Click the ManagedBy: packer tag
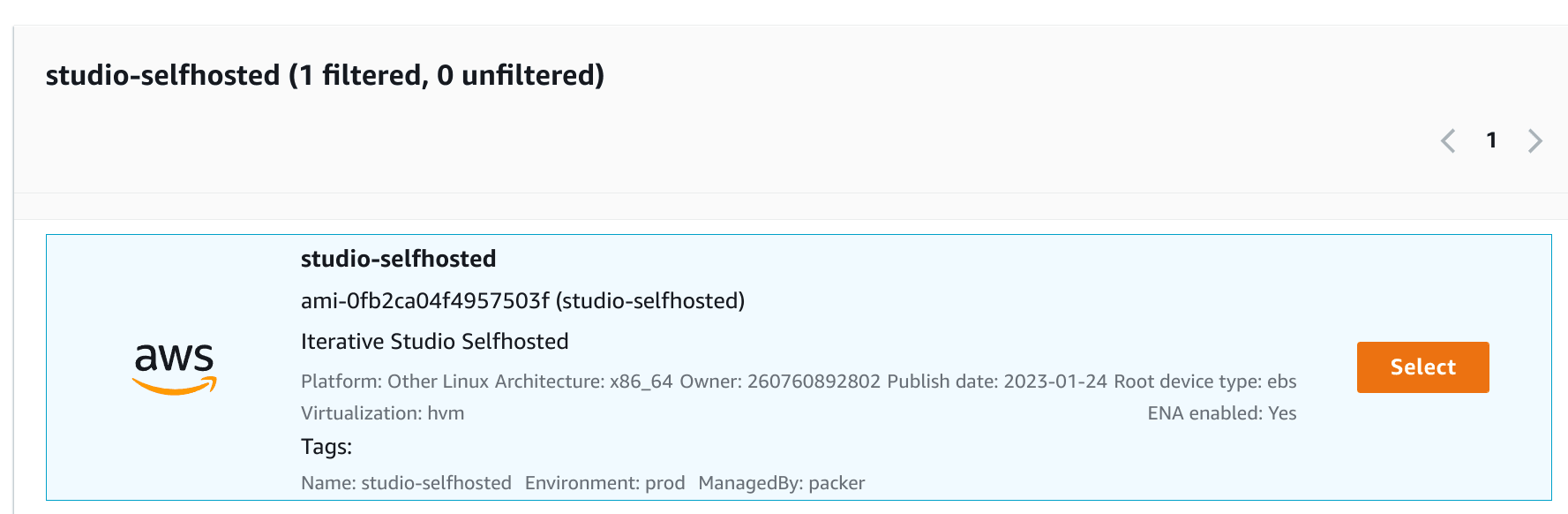Screen dimensions: 1568x514 click(x=782, y=483)
